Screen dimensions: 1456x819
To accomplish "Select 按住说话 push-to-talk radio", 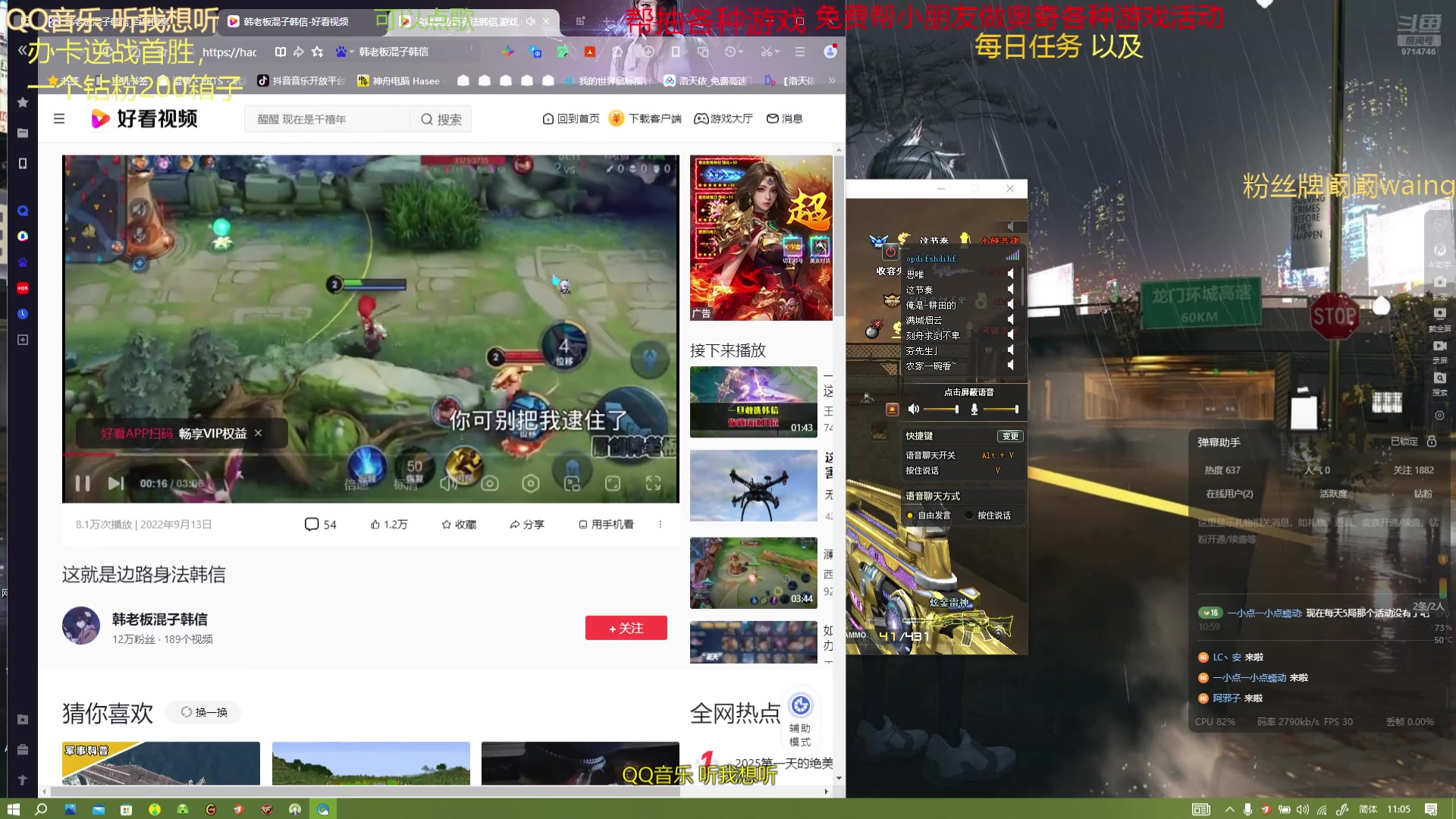I will [988, 515].
